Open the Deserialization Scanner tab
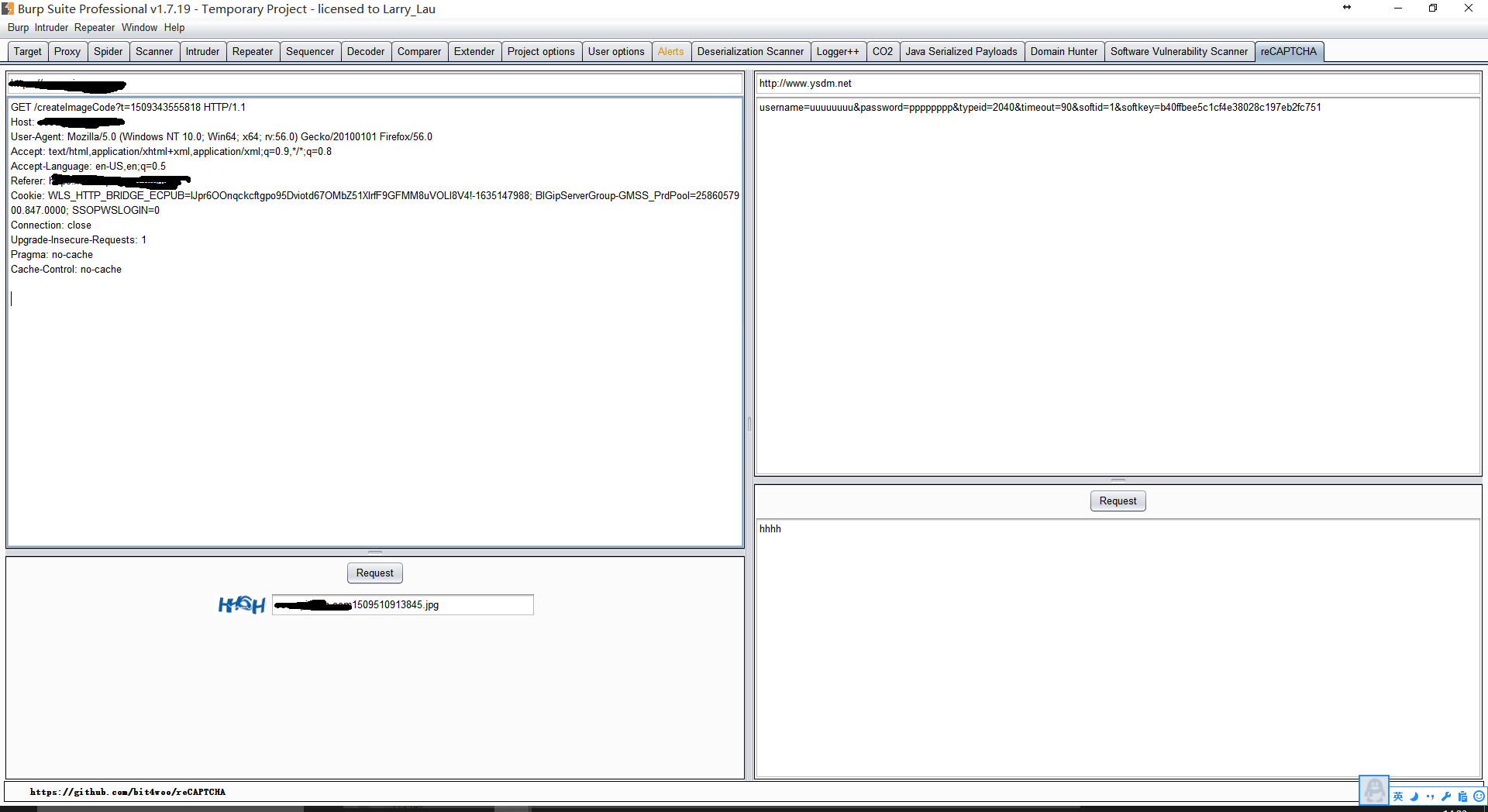Viewport: 1488px width, 812px height. coord(750,52)
